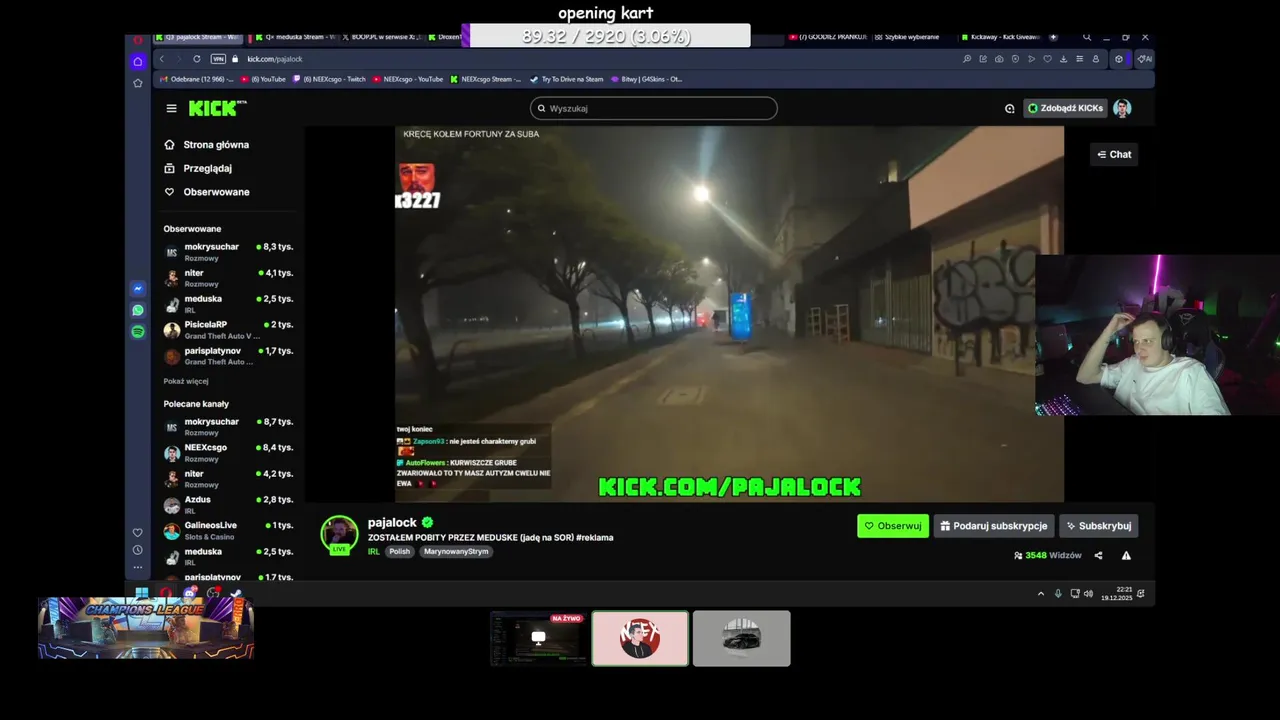The image size is (1280, 720).
Task: Open GalineosLive Slots & Casino channel
Action: 228,530
